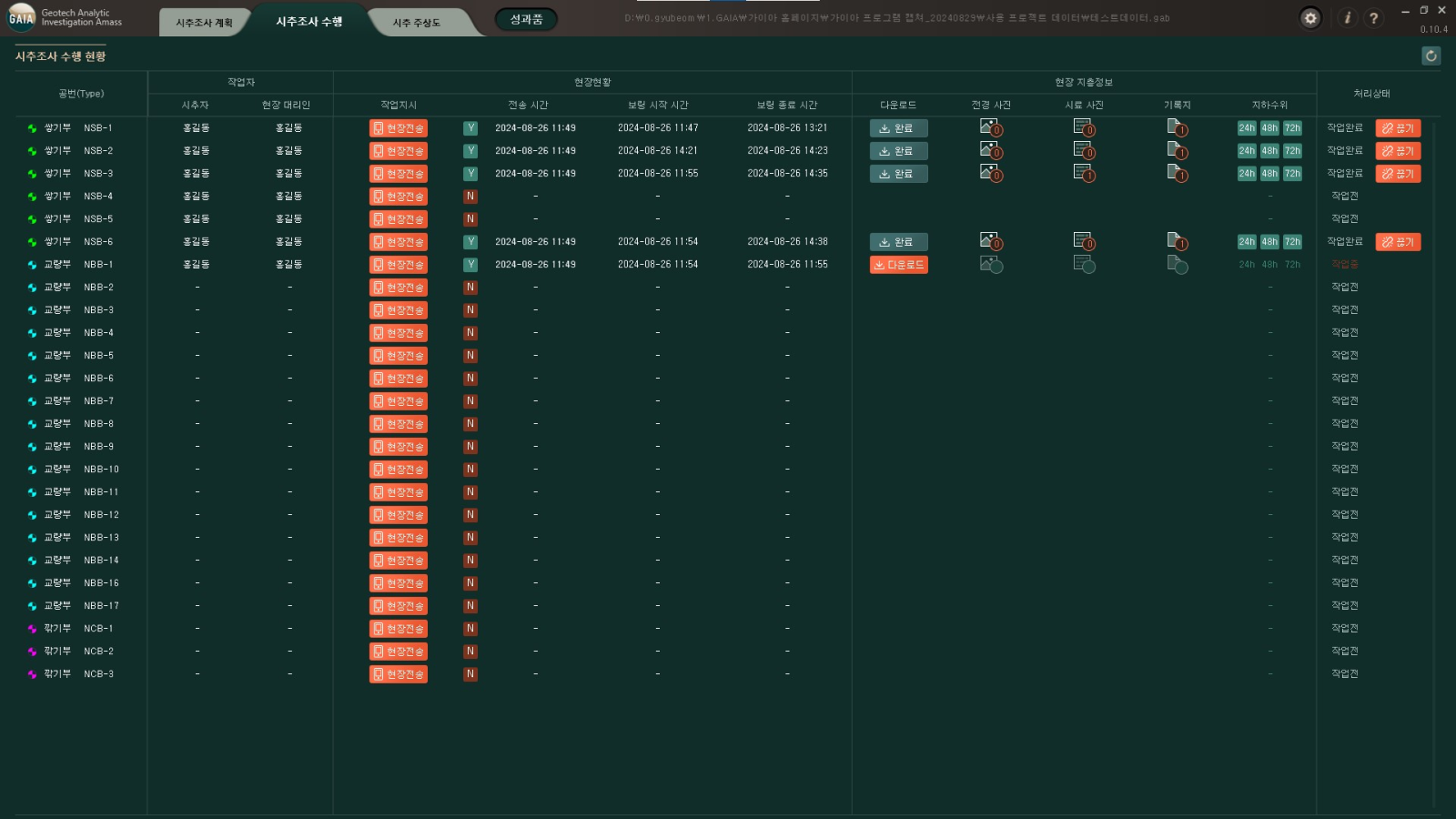Click 끊기 disconnect button for NSB-2
Viewport: 1456px width, 819px height.
[1398, 151]
